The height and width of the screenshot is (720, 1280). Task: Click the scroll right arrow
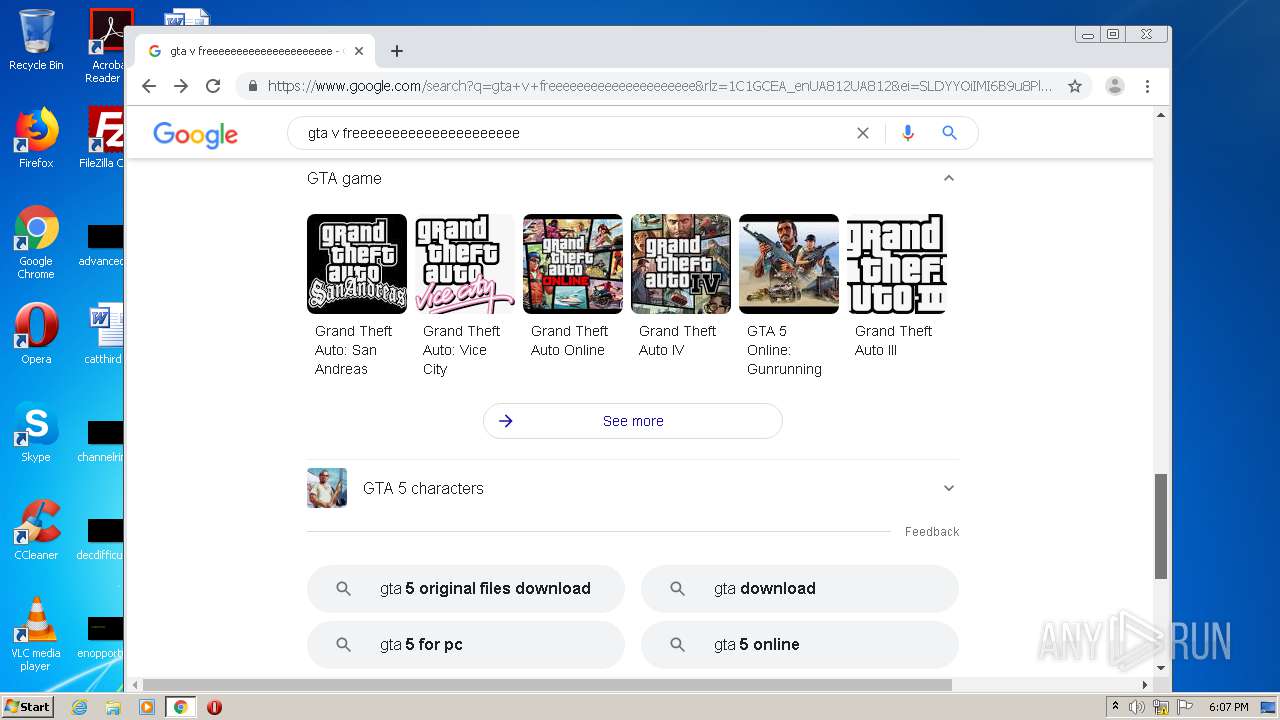[1145, 685]
